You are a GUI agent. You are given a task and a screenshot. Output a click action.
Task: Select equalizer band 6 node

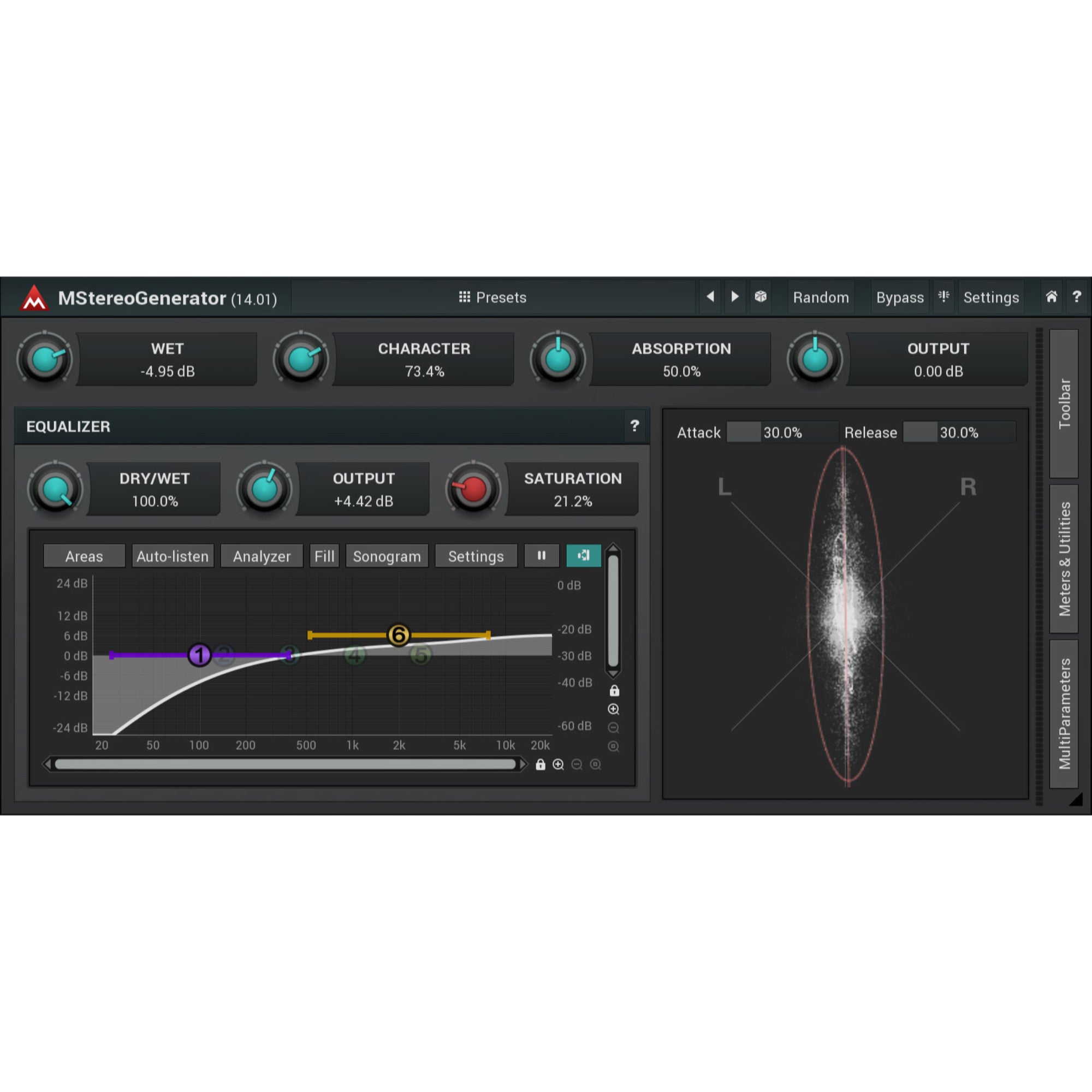coord(399,635)
